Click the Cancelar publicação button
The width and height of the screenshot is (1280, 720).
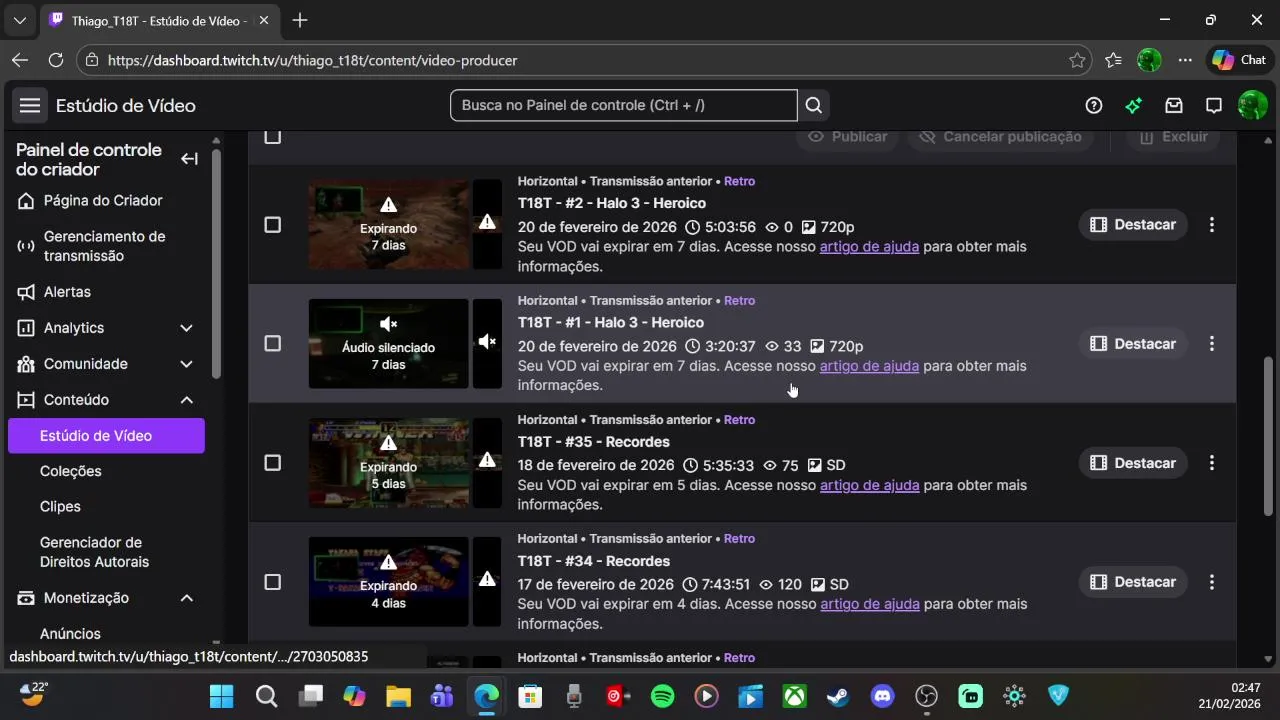tap(1000, 137)
